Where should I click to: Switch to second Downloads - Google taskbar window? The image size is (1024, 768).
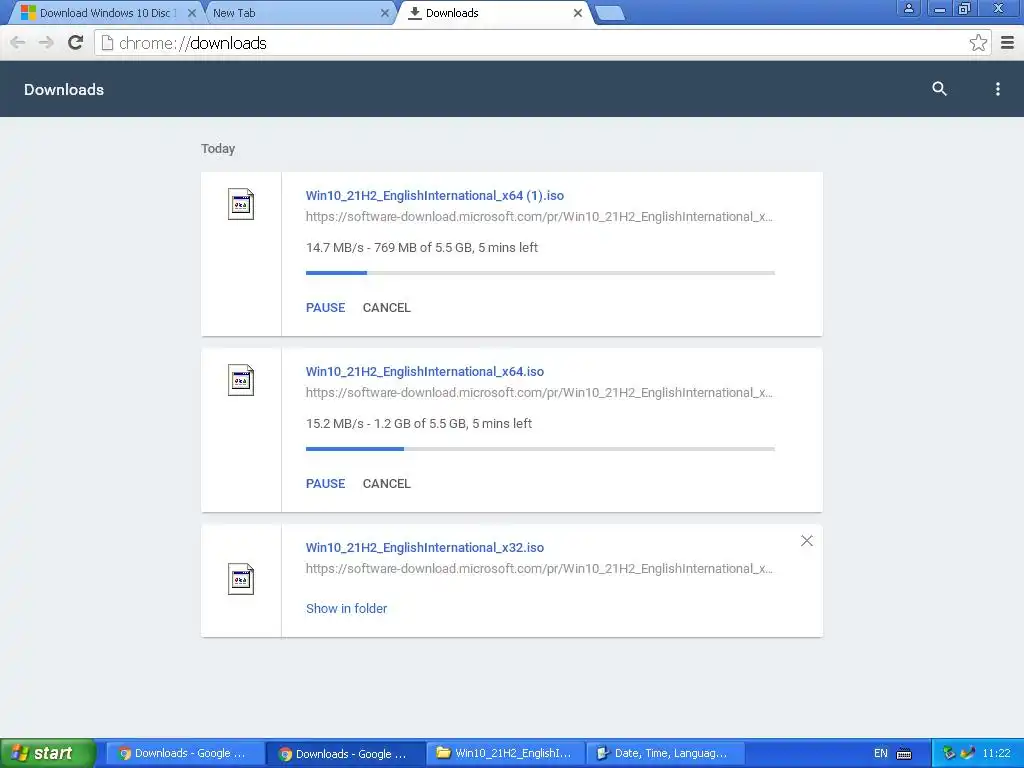pyautogui.click(x=344, y=754)
